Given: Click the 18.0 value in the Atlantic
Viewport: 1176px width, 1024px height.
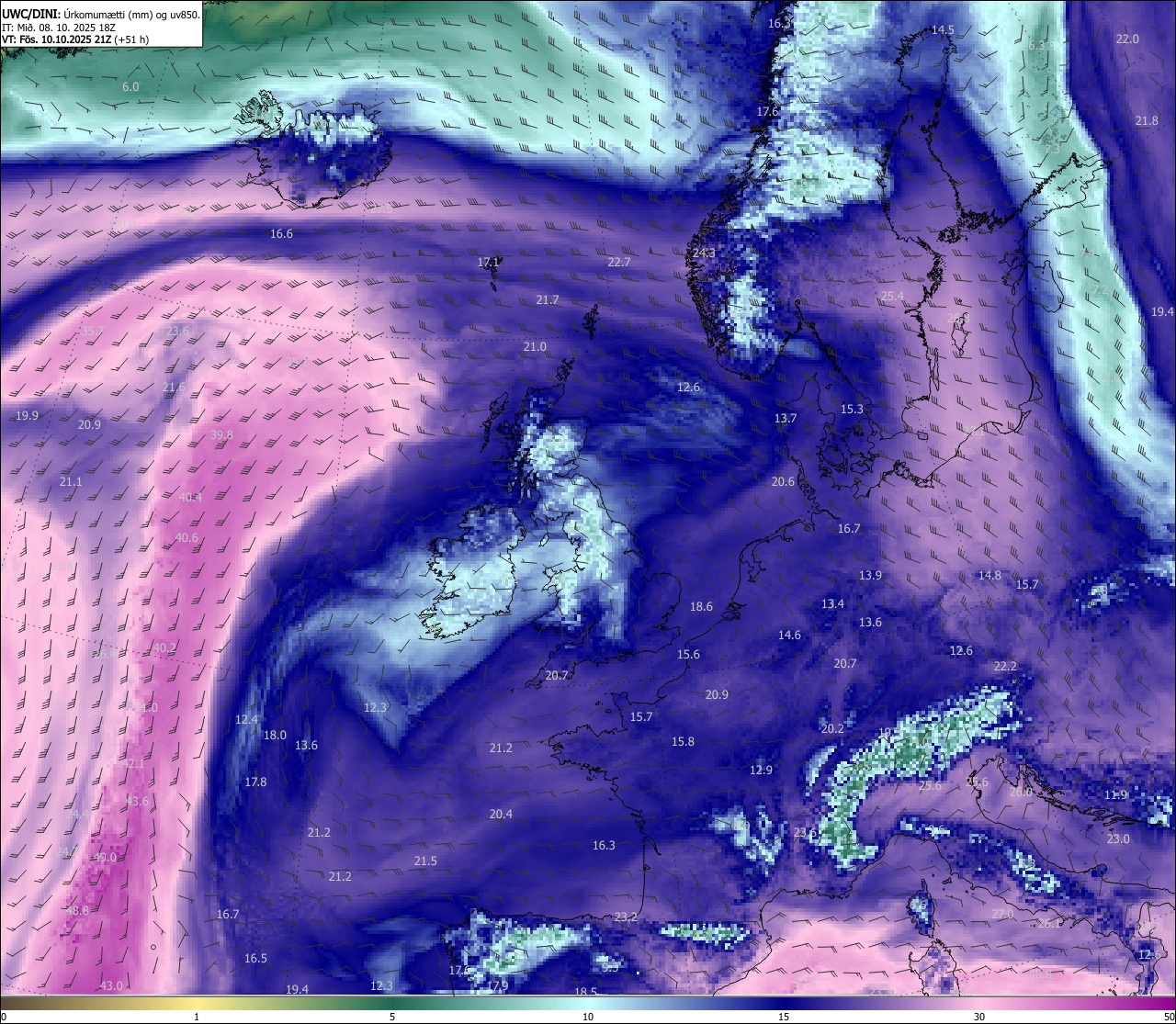Looking at the screenshot, I should point(275,736).
